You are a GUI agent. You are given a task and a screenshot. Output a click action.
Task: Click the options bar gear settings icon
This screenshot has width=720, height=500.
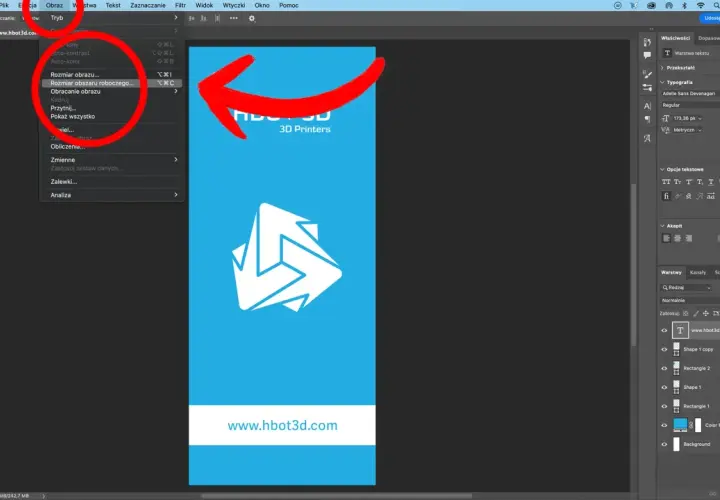coord(252,18)
